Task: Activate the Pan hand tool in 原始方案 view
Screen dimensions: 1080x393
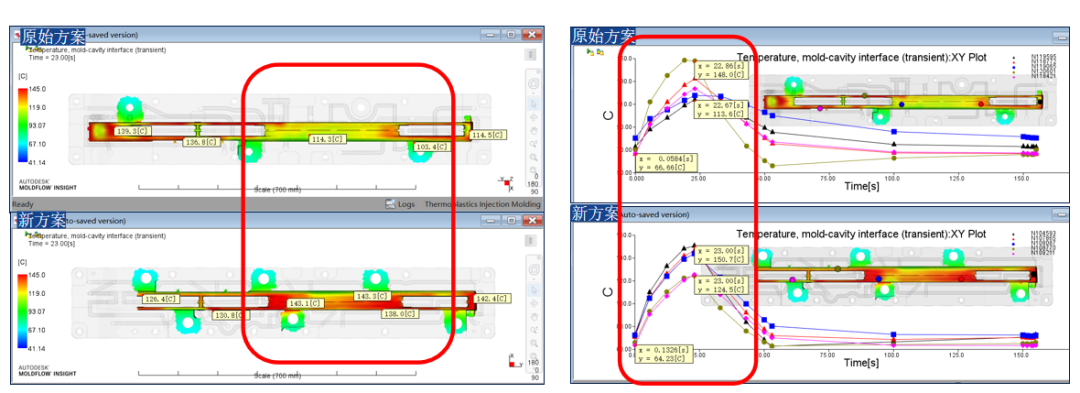Action: coord(534,131)
